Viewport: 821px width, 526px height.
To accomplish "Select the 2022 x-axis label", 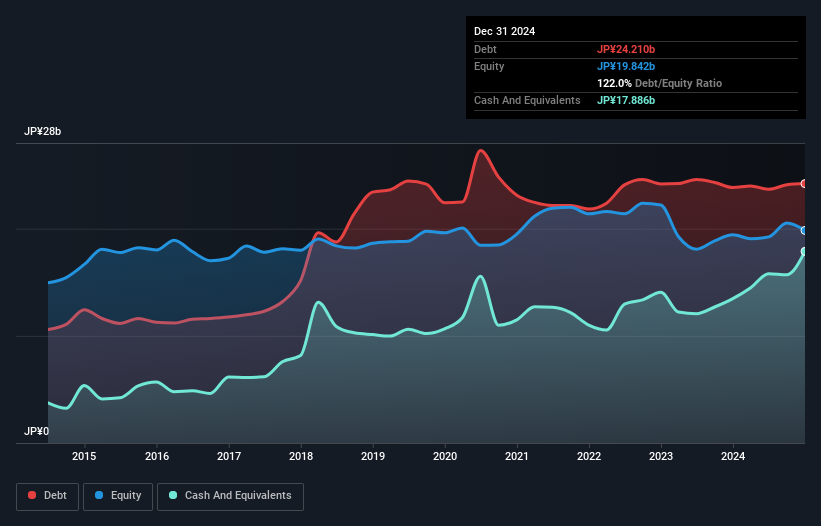I will click(589, 456).
